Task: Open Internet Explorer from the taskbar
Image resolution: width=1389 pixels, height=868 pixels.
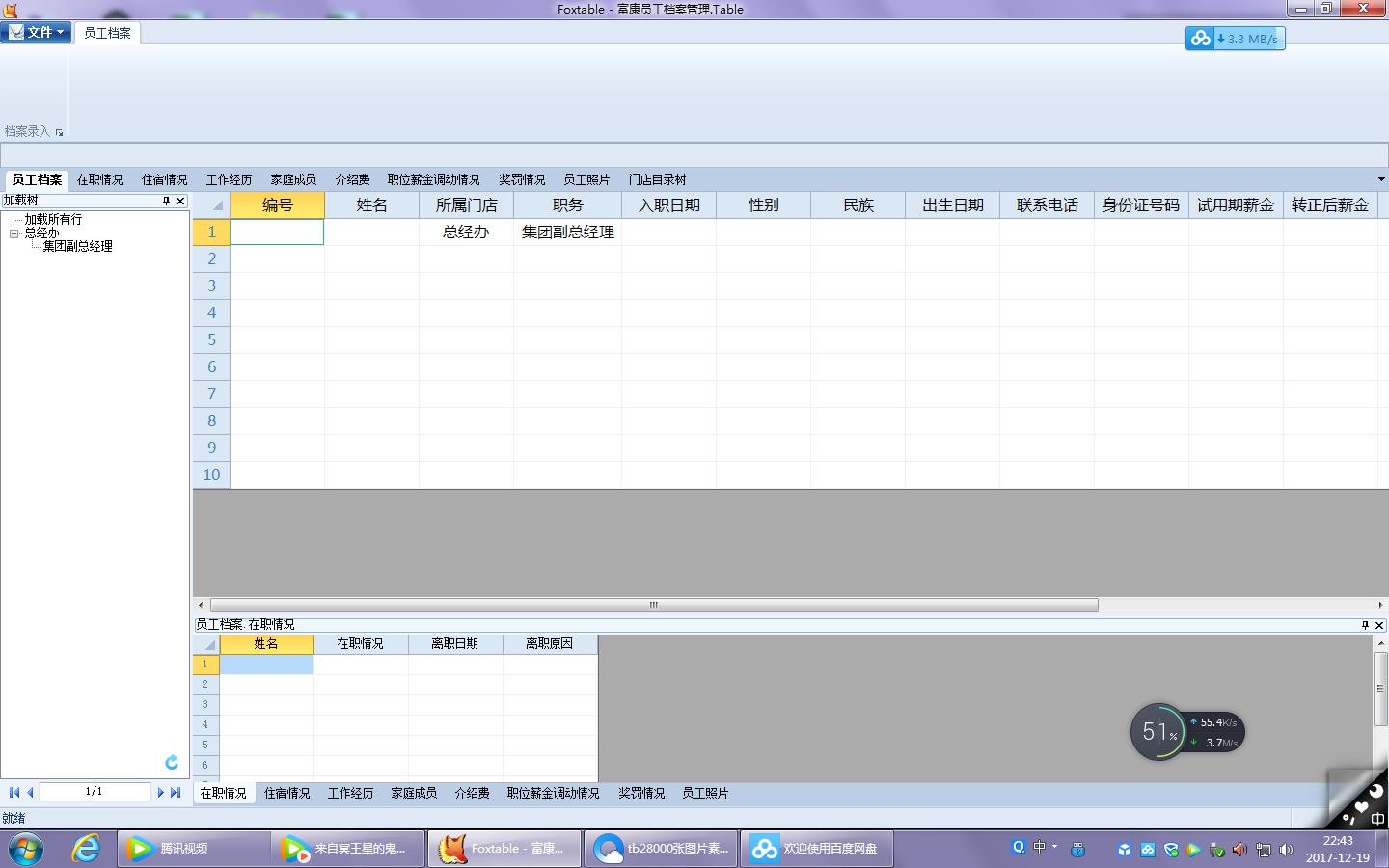Action: tap(86, 849)
